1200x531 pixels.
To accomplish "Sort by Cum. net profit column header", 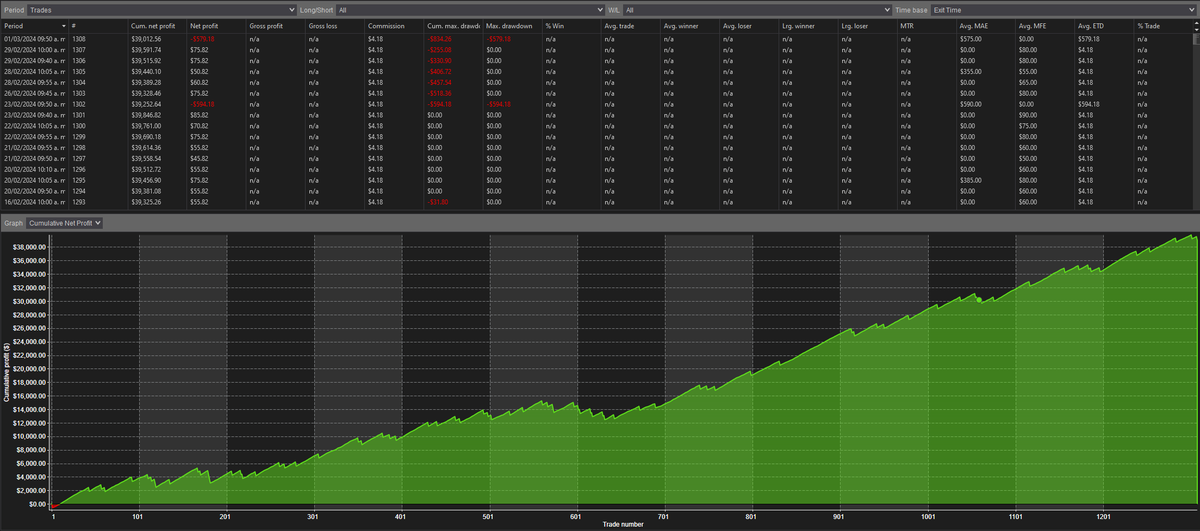I will [x=157, y=24].
